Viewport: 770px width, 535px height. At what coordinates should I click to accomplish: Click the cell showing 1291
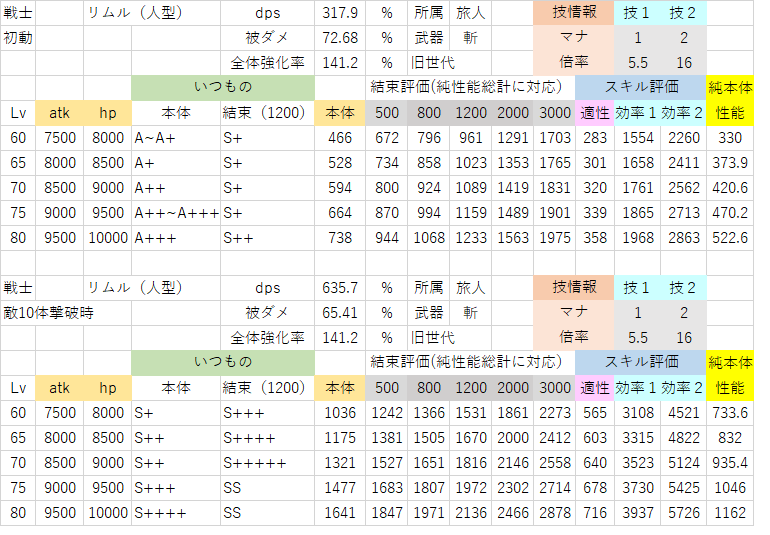[x=512, y=138]
